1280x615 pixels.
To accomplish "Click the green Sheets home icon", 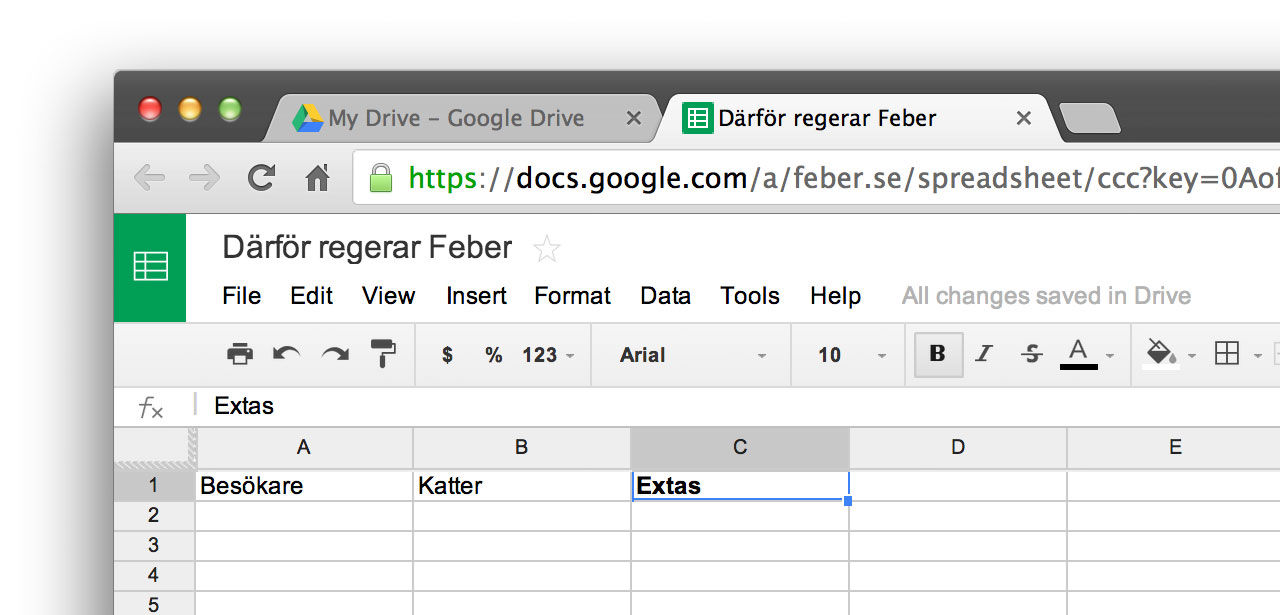I will pos(150,267).
